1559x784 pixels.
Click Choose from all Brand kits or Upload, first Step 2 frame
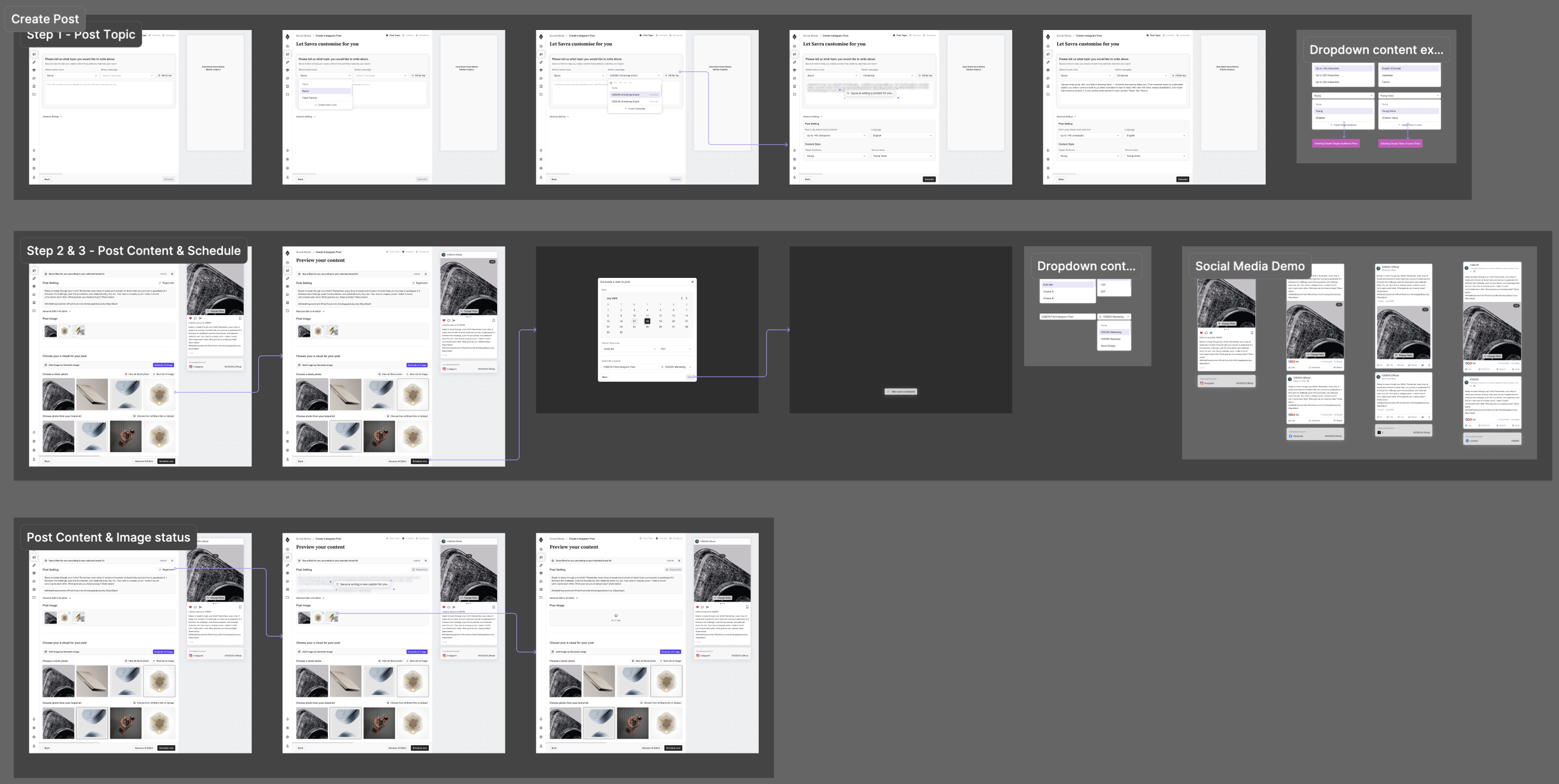[x=153, y=415]
